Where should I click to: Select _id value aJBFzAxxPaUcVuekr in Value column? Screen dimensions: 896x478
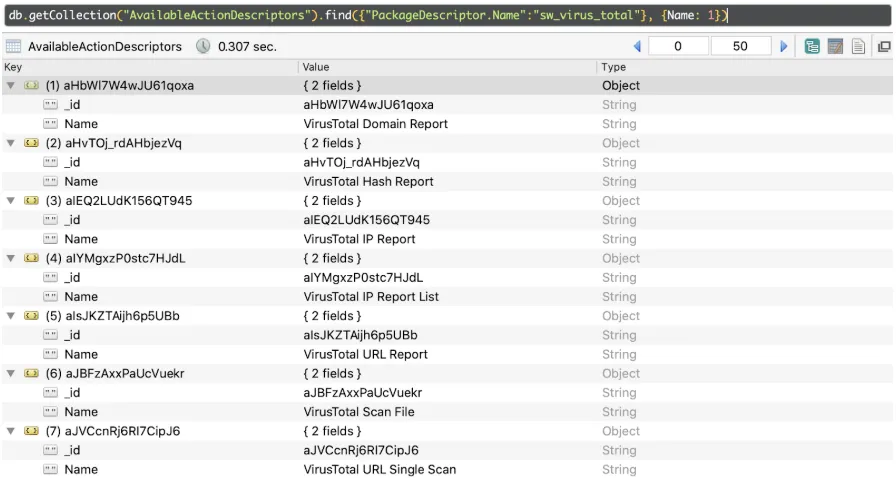362,393
